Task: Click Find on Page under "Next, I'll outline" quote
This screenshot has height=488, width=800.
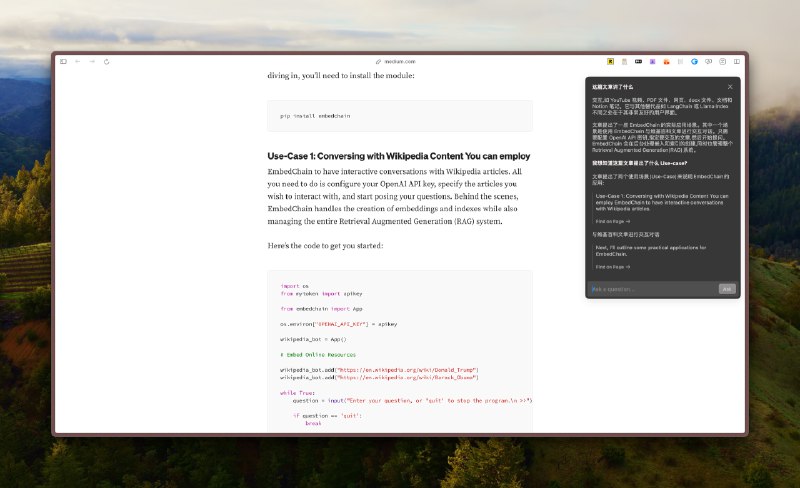Action: [613, 267]
